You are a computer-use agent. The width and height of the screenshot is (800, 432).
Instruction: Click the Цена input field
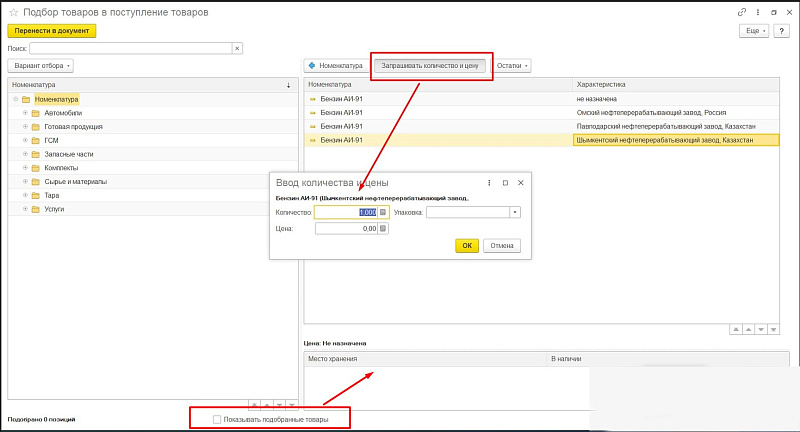[x=345, y=228]
